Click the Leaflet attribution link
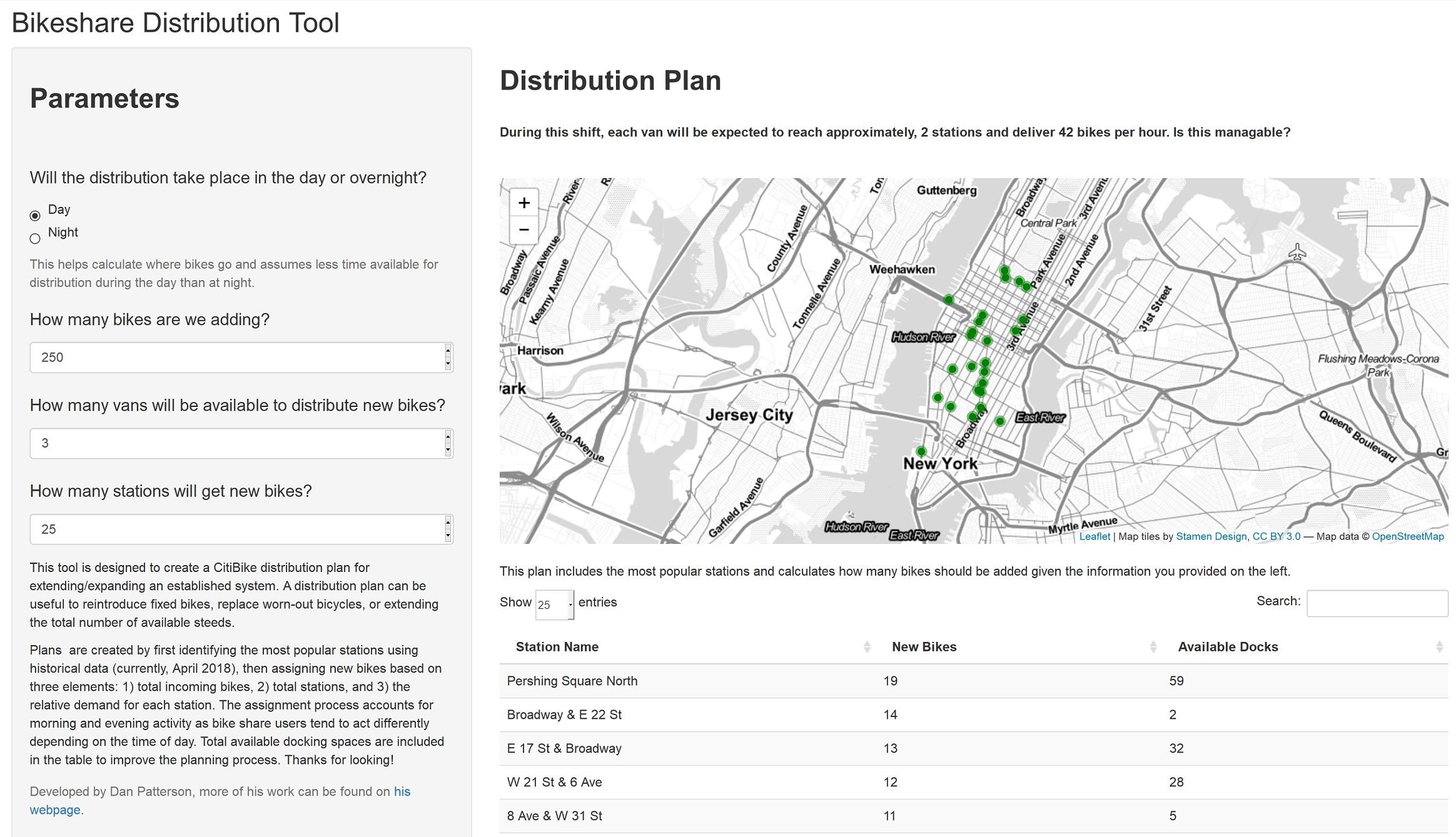 [x=1095, y=536]
